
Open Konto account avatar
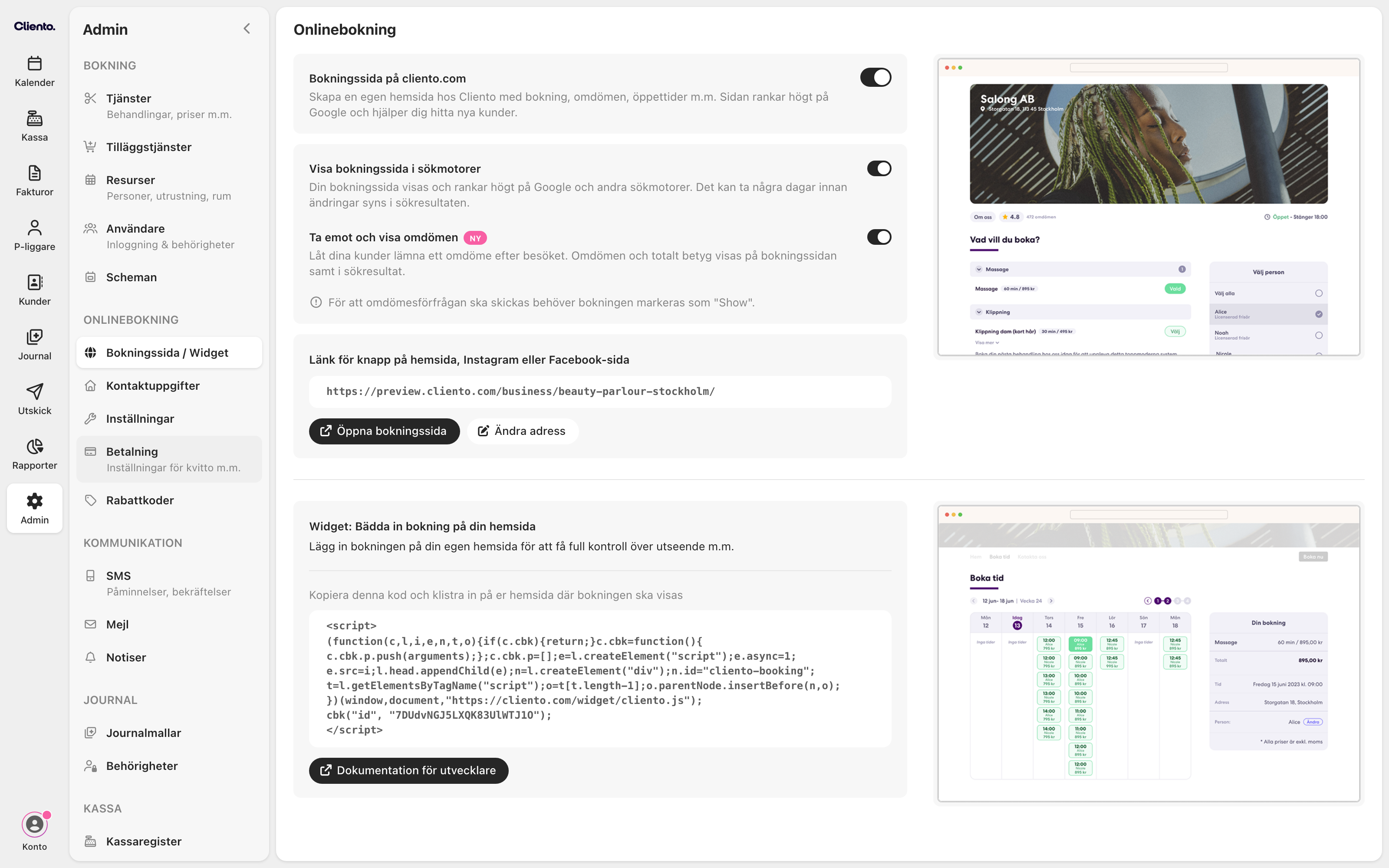(x=34, y=824)
